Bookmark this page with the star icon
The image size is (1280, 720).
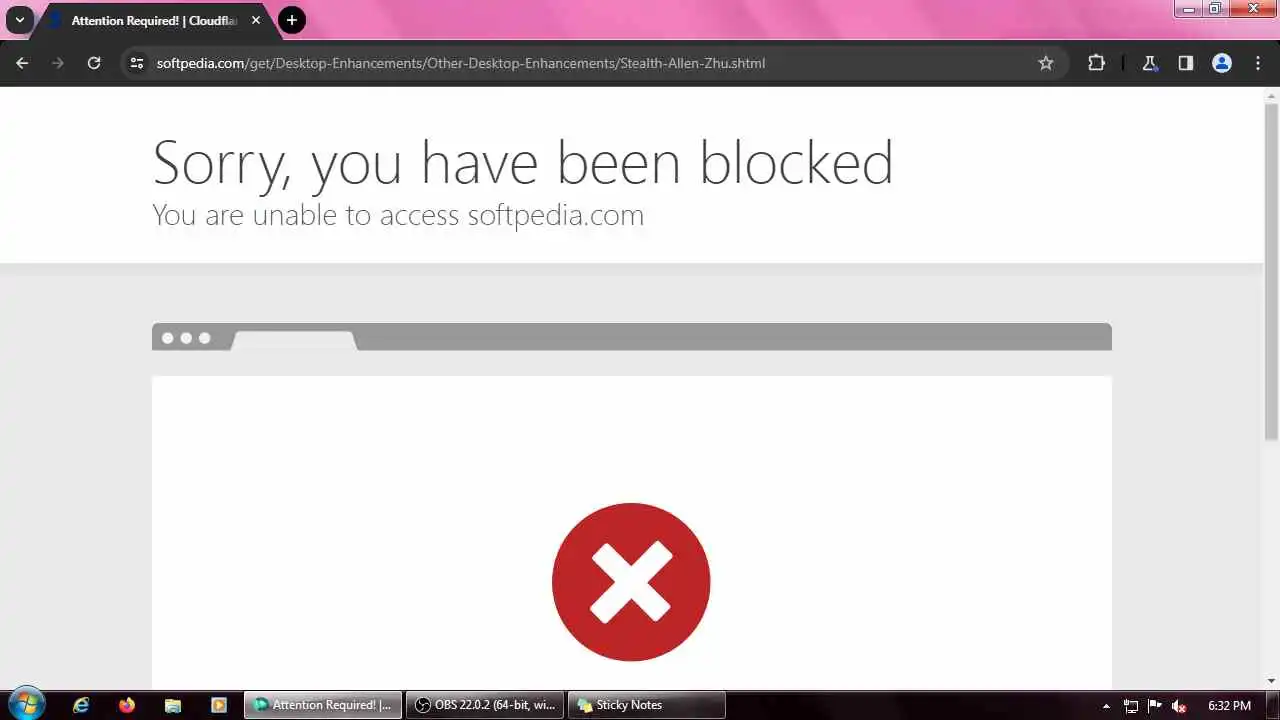[1046, 63]
